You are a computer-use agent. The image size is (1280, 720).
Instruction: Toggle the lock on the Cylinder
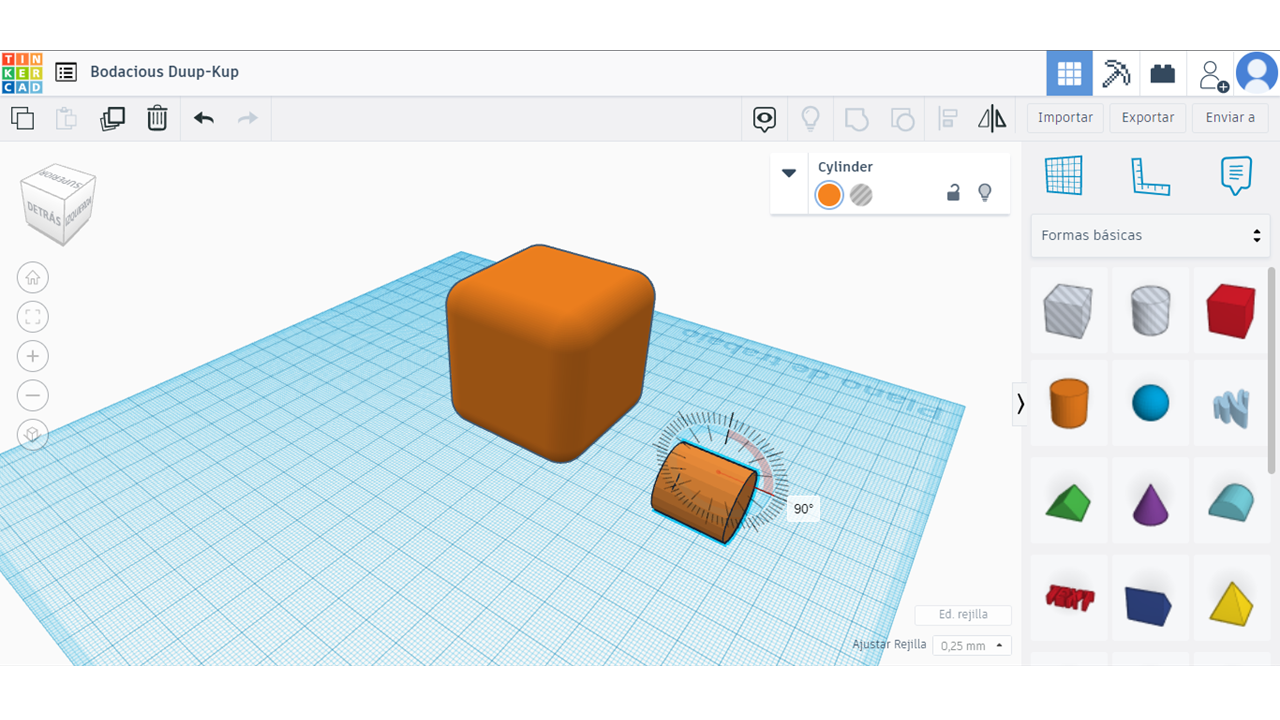tap(953, 193)
